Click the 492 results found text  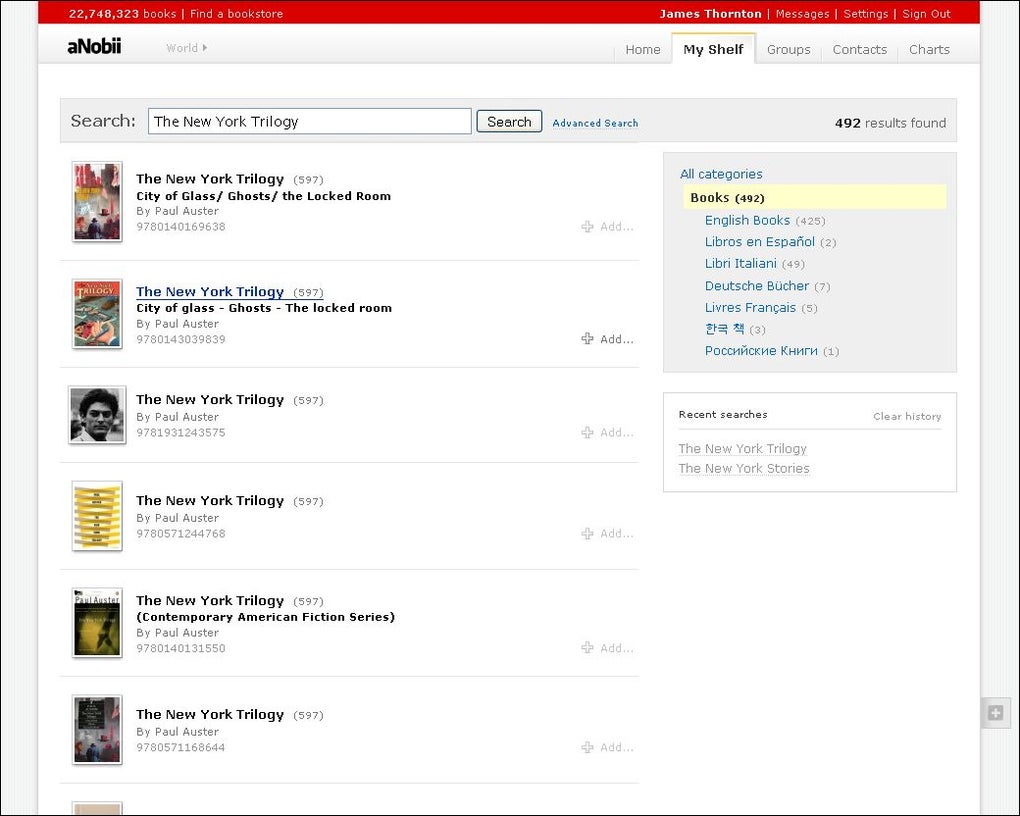click(x=890, y=123)
